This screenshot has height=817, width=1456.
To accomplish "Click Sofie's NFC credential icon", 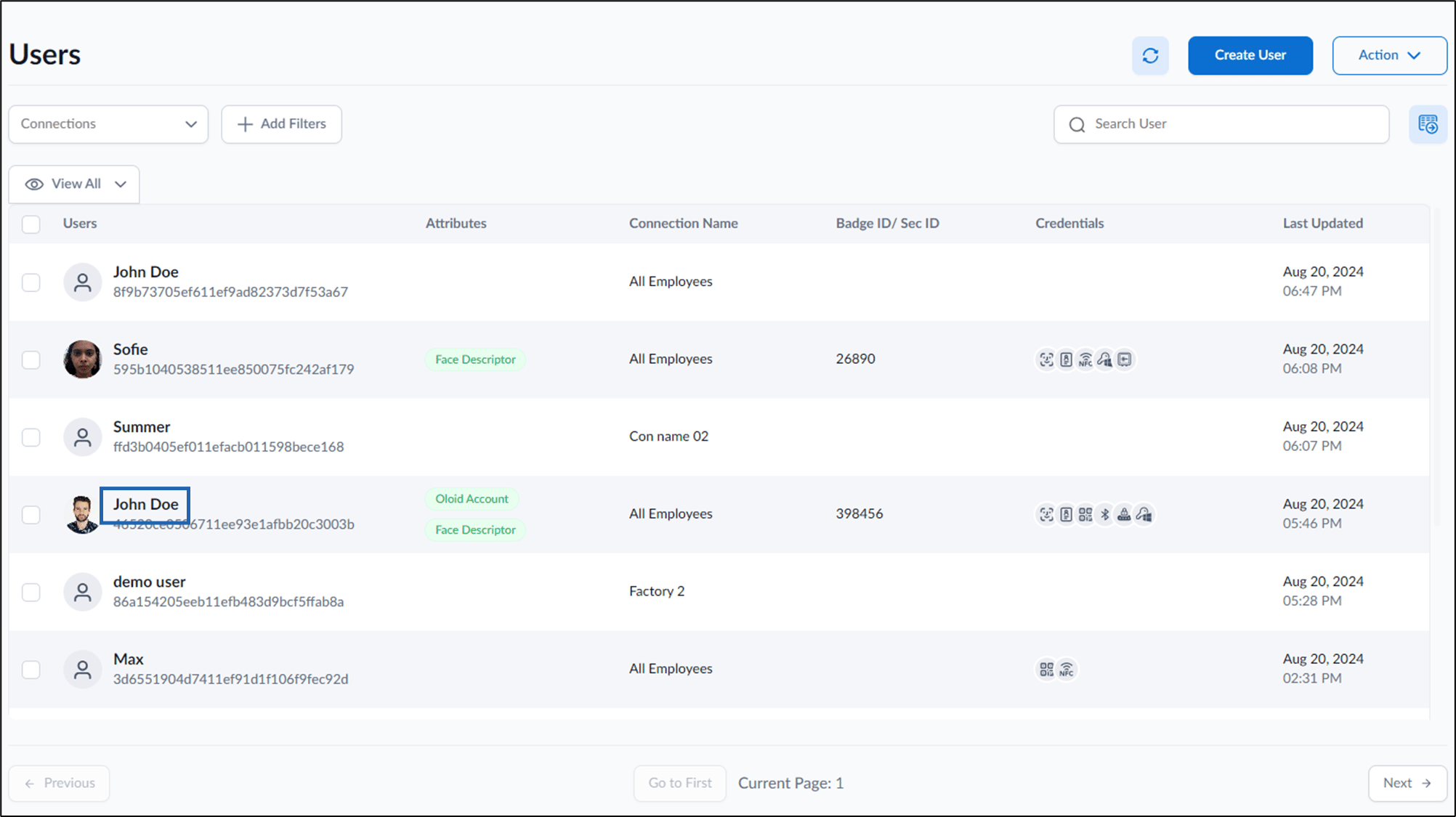I will pos(1085,359).
